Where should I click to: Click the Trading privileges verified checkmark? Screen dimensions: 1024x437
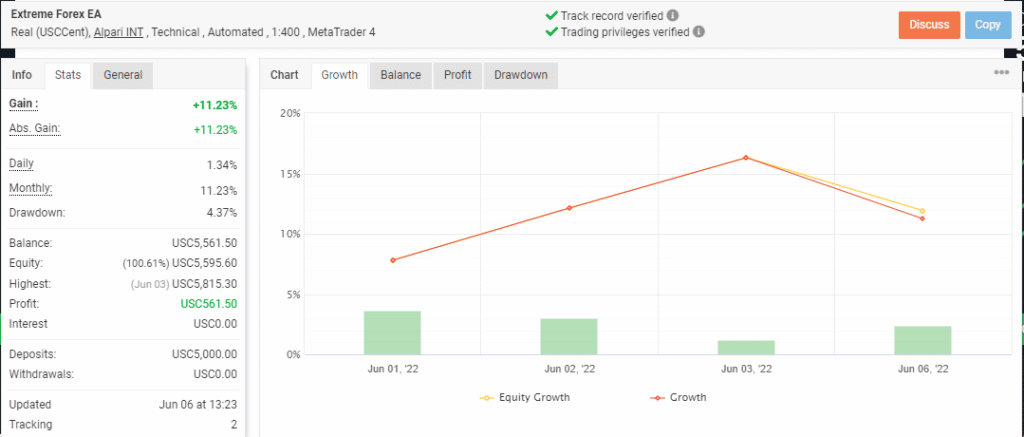552,32
